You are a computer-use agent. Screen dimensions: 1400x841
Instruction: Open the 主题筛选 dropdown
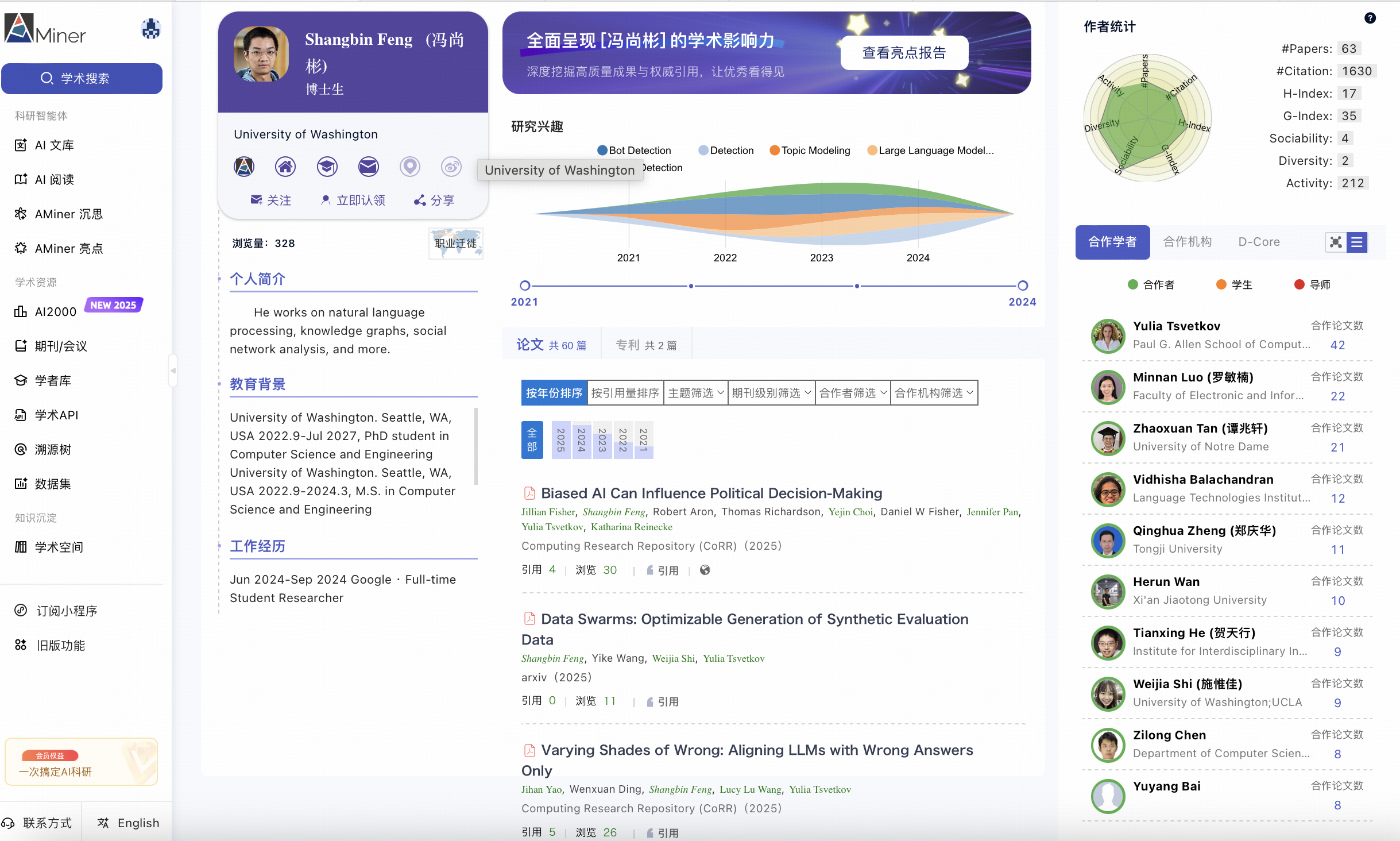coord(695,392)
